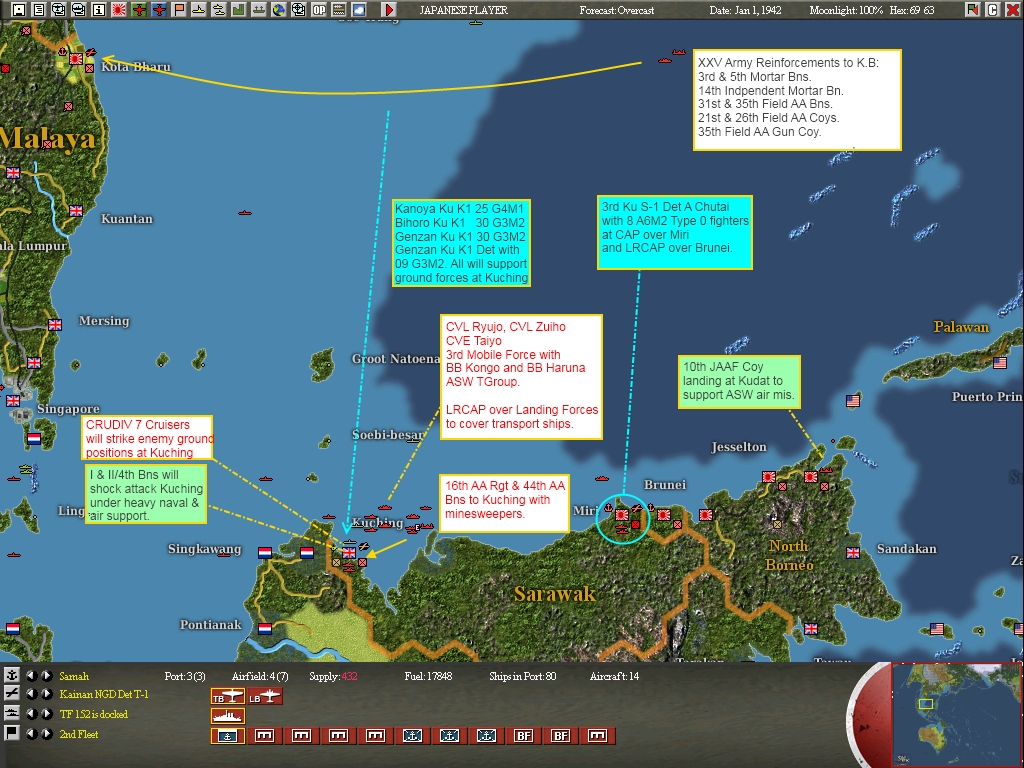Click the rising sun flag toolbar icon
This screenshot has height=768, width=1024.
click(x=119, y=9)
